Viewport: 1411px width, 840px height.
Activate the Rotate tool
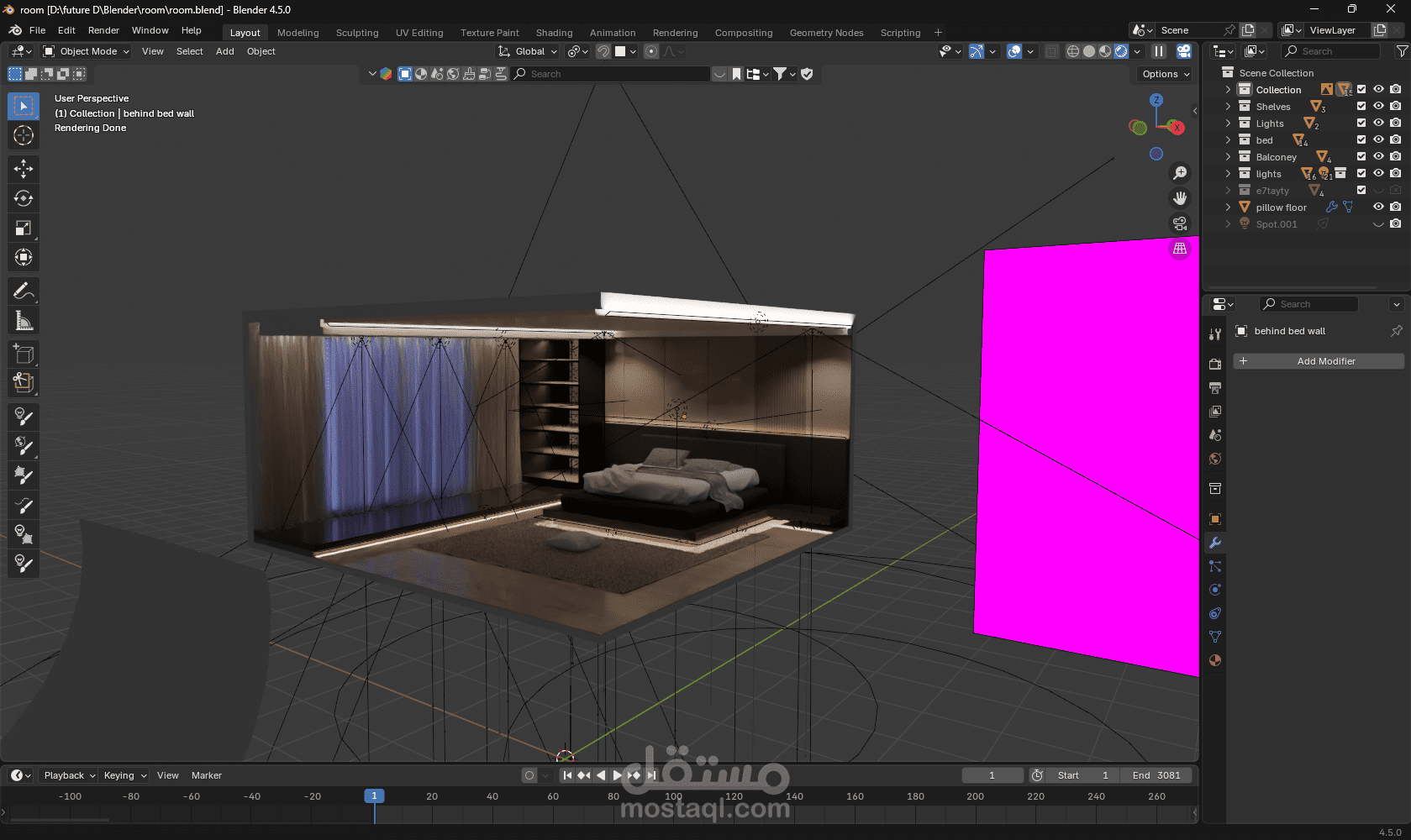24,198
